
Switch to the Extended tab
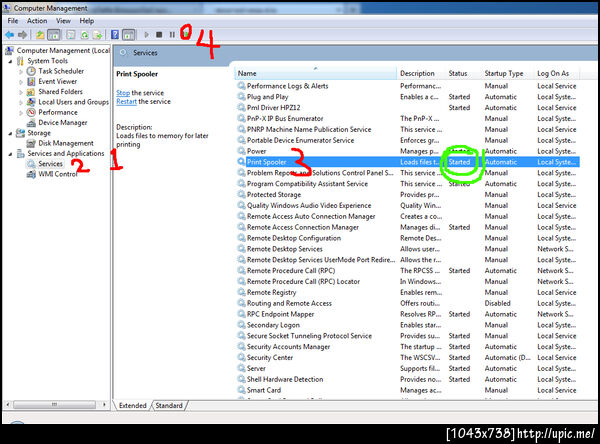click(x=132, y=405)
